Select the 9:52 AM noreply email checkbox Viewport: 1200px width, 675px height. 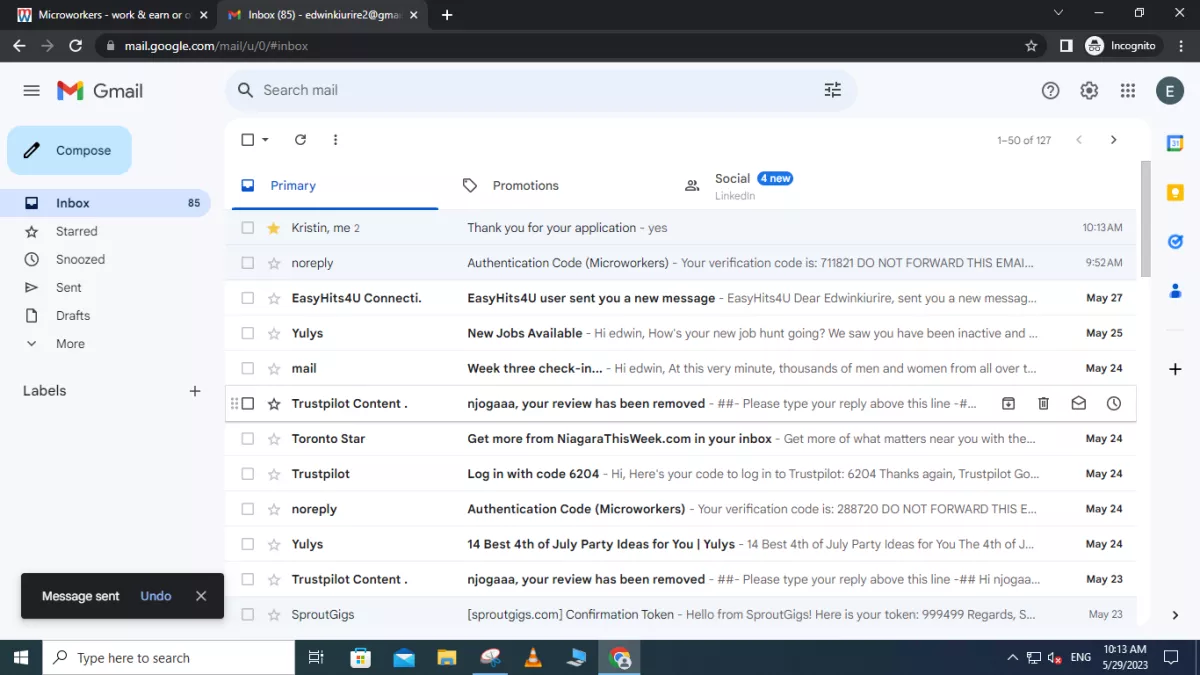coord(248,263)
